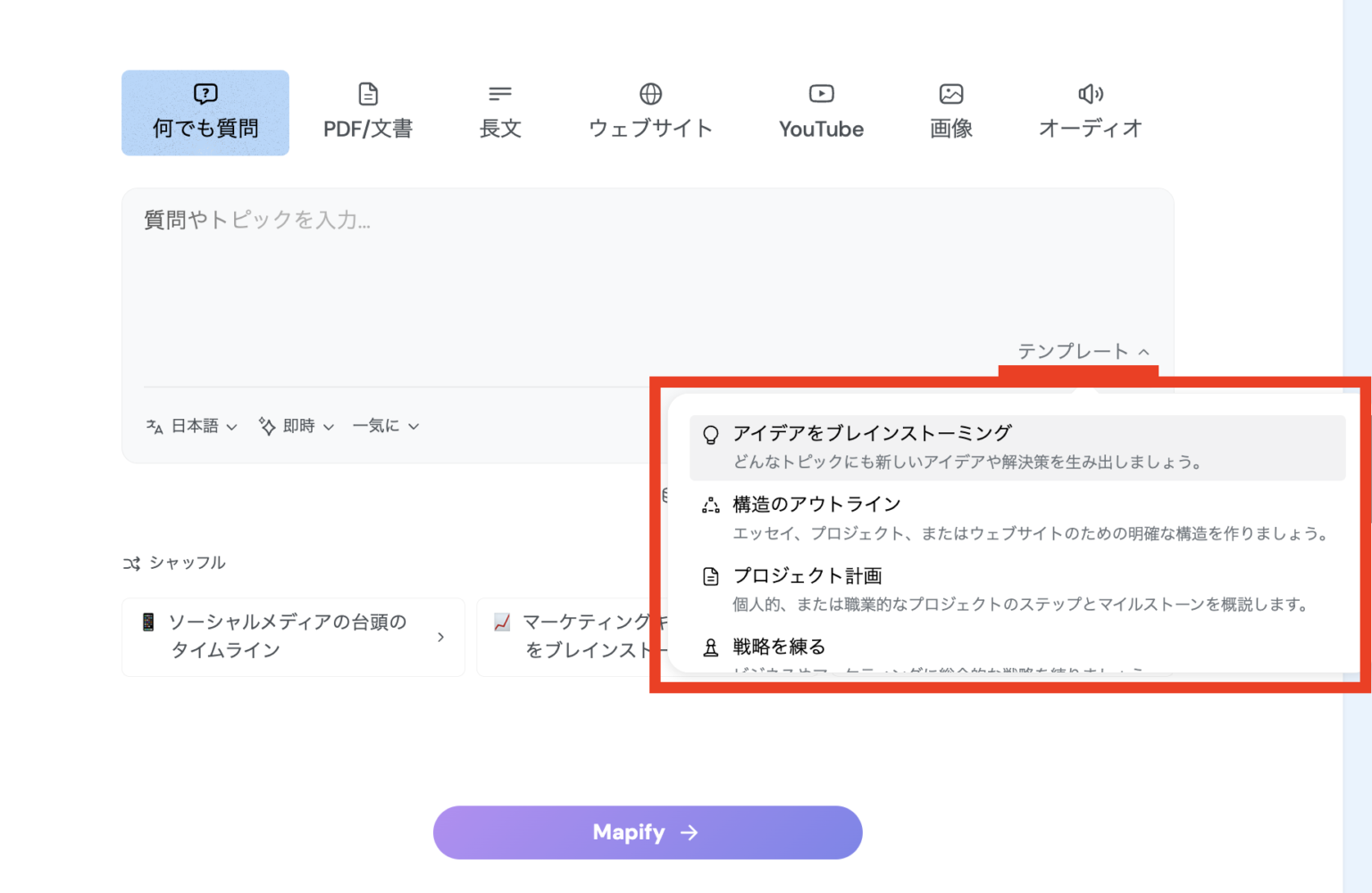Open the ソーシャルメディアの台頭のタイムライン example card
The height and width of the screenshot is (893, 1372).
pos(293,637)
